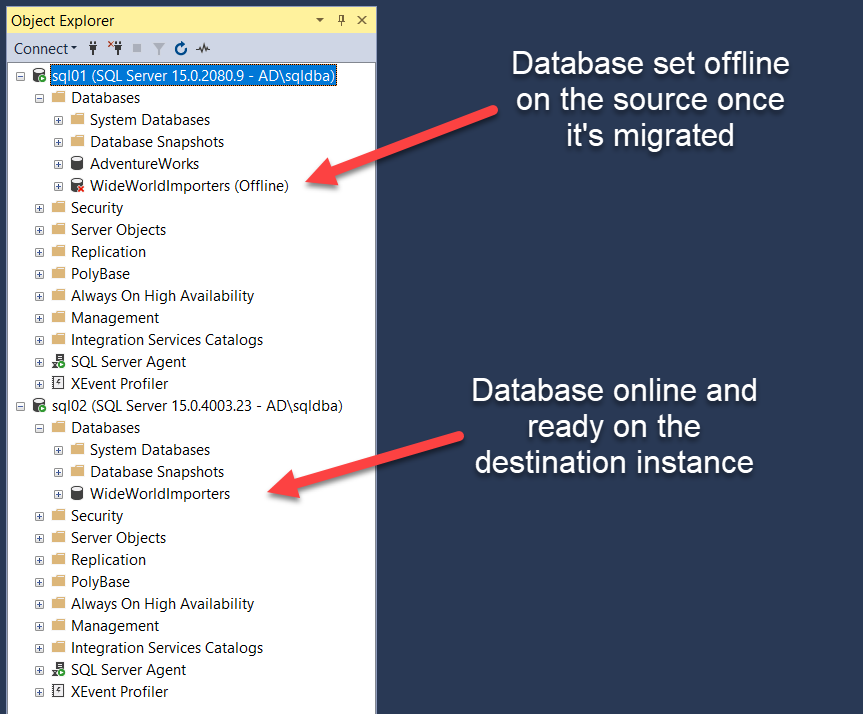Select Replication under sql01
Screen dimensions: 863x714
pos(108,252)
